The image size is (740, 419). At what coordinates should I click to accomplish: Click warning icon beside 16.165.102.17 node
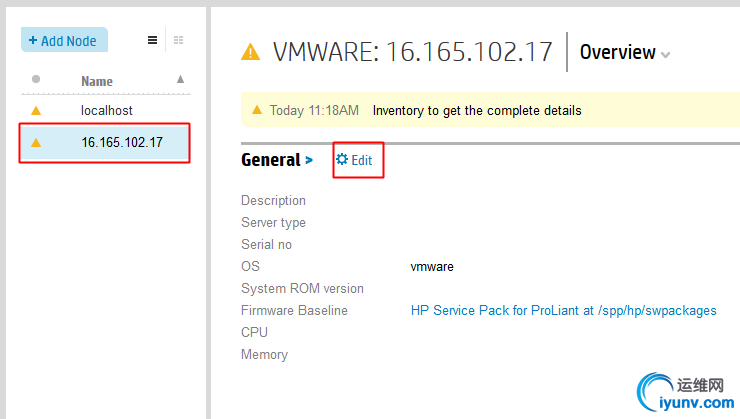coord(37,143)
